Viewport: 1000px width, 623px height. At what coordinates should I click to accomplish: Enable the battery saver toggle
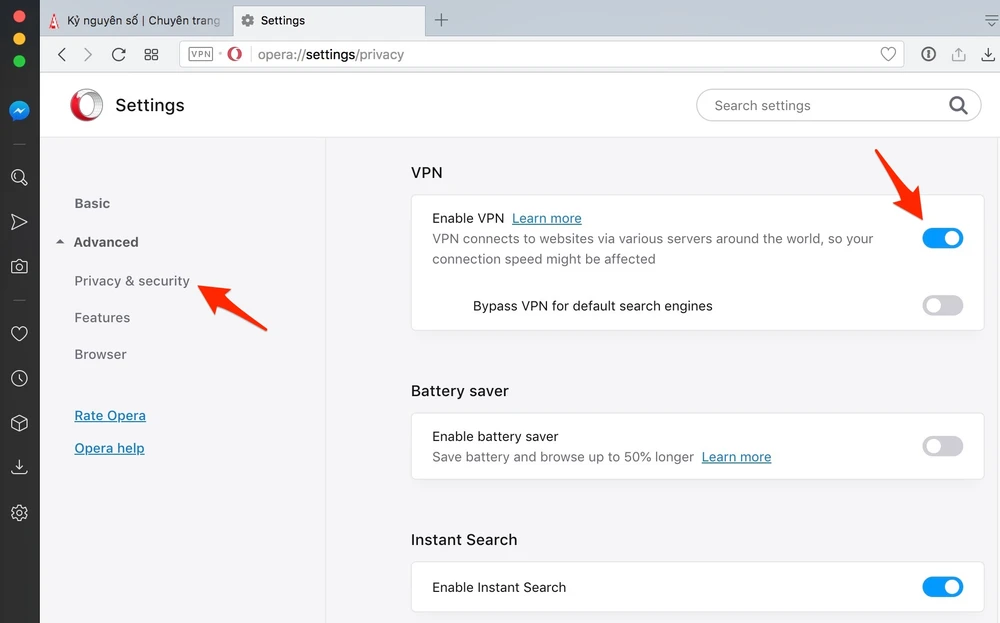tap(942, 446)
